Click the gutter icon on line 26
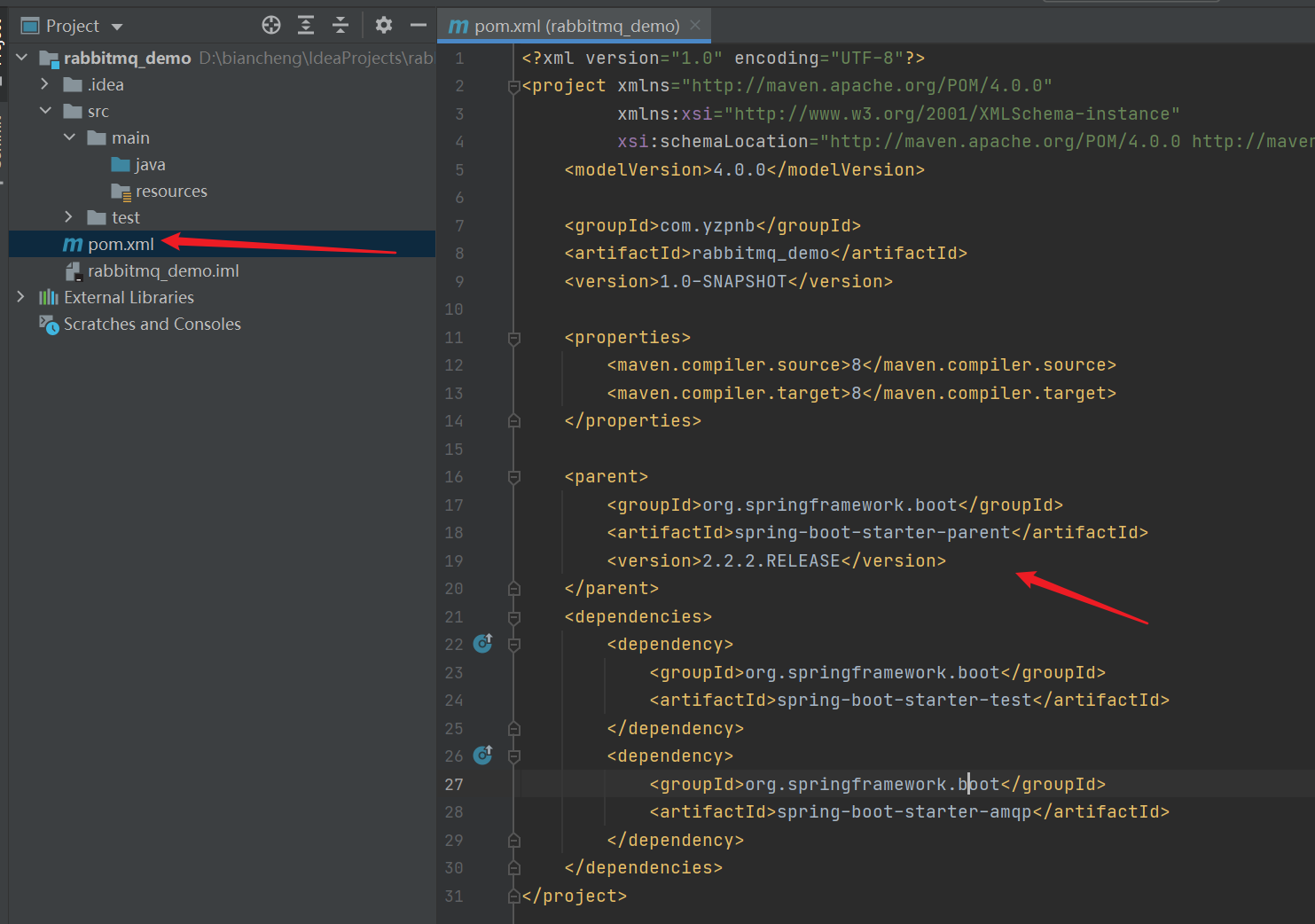1315x924 pixels. point(482,755)
